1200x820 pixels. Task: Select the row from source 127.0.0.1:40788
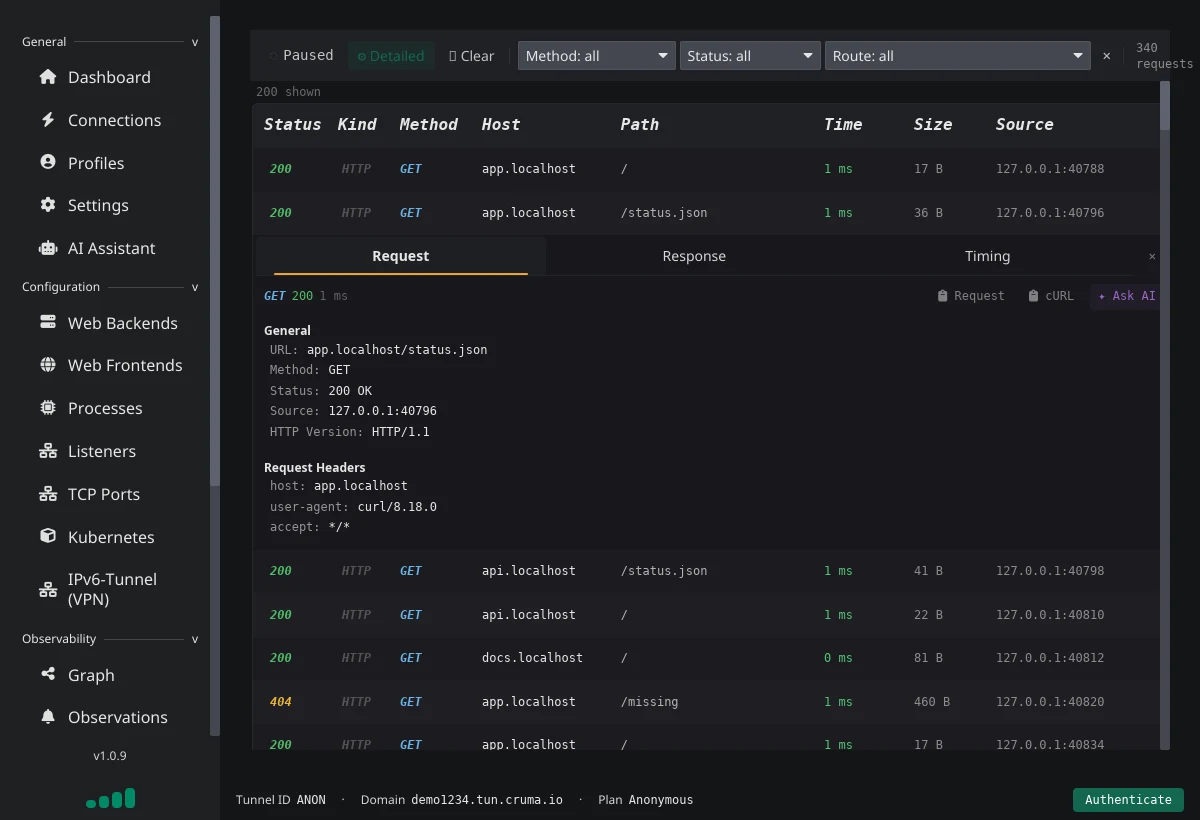click(x=707, y=169)
